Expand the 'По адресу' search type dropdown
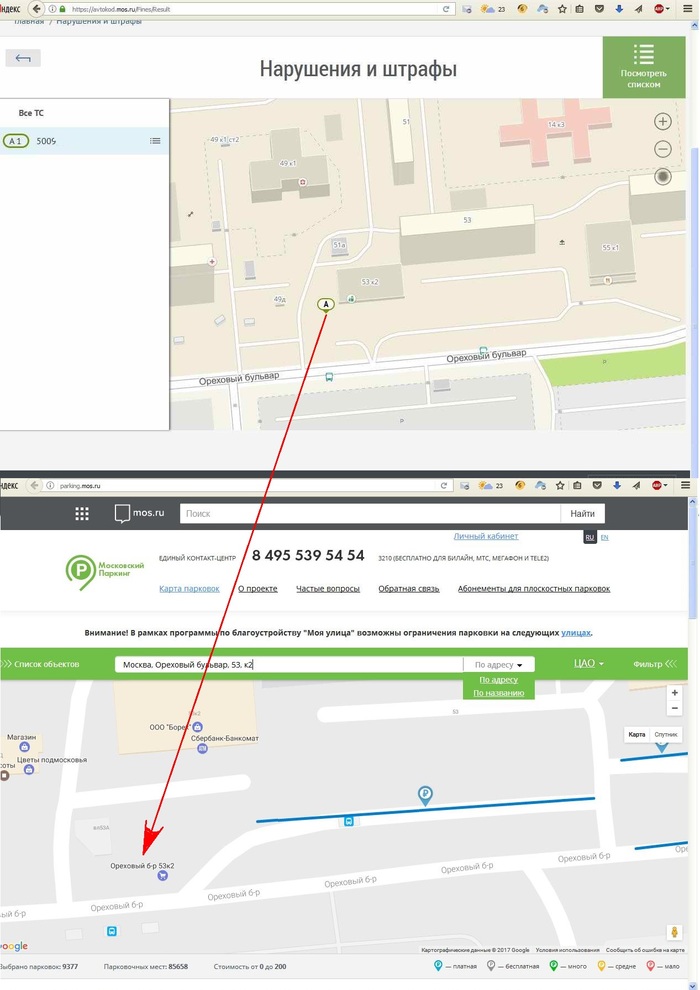700x990 pixels. 498,664
